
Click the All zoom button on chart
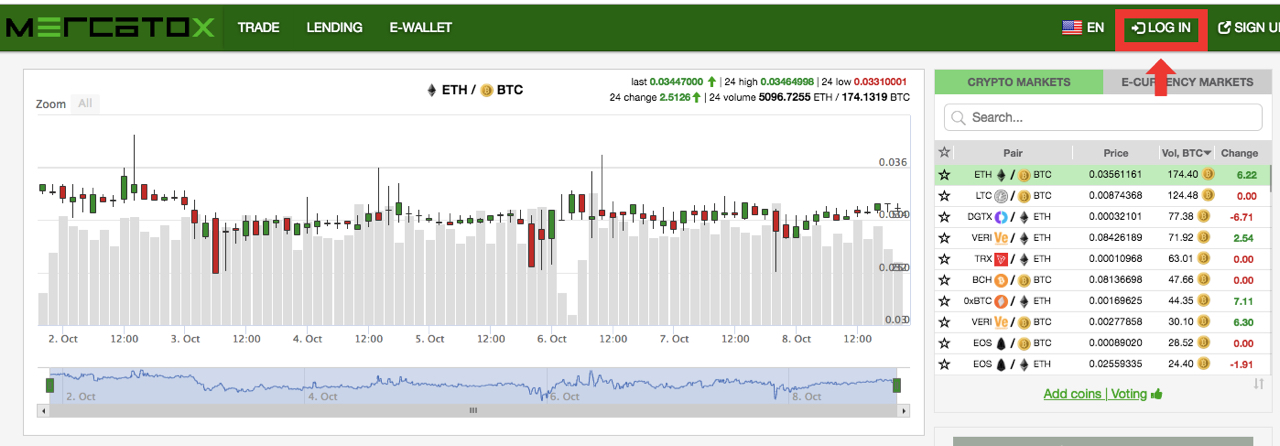(x=85, y=103)
